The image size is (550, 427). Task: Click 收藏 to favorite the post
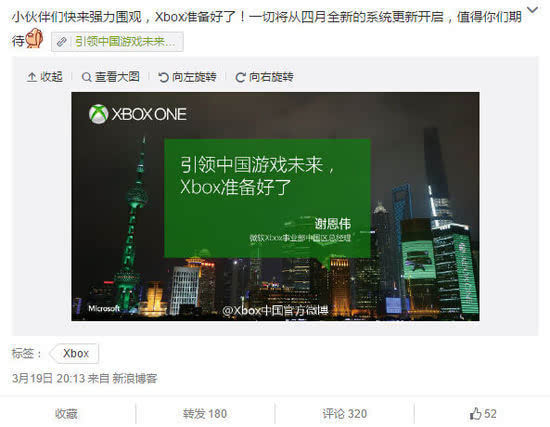pos(66,414)
